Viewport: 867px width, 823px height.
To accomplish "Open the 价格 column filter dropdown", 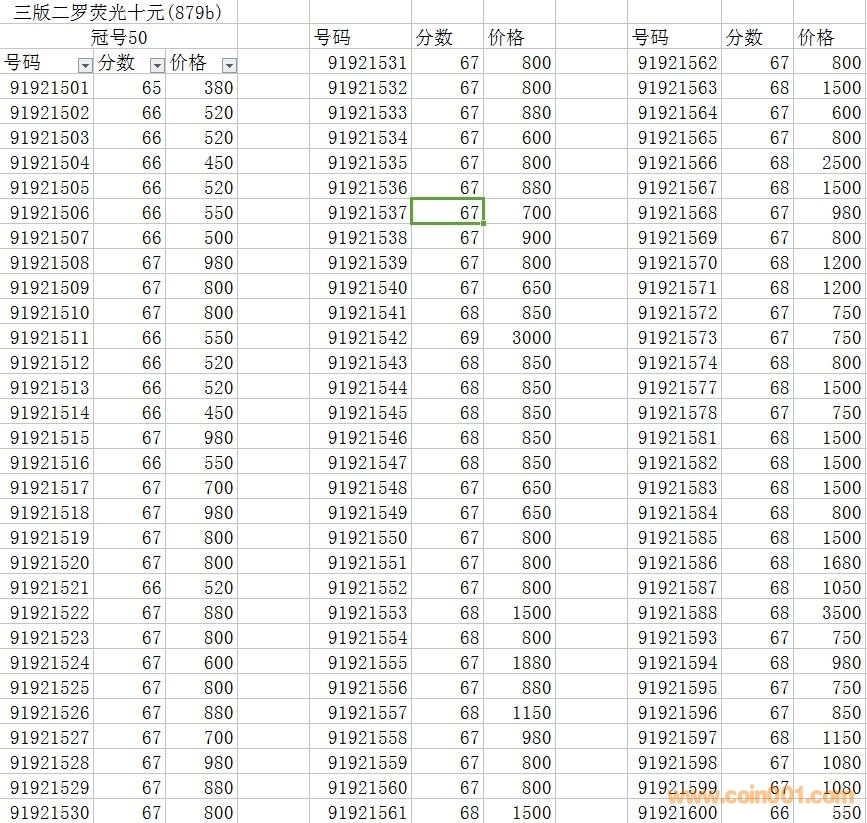I will tap(229, 65).
